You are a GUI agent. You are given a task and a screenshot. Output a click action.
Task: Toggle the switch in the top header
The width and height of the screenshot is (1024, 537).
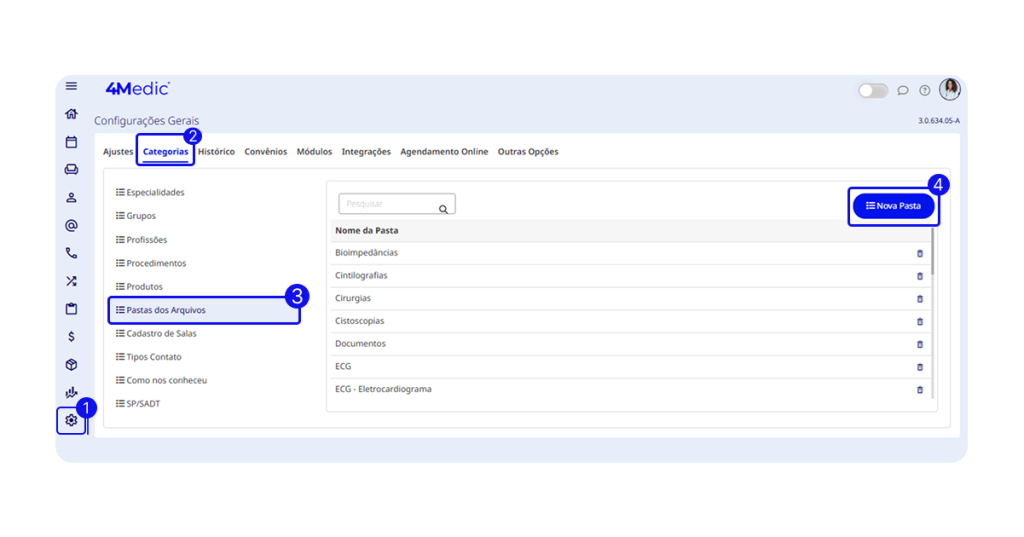872,90
